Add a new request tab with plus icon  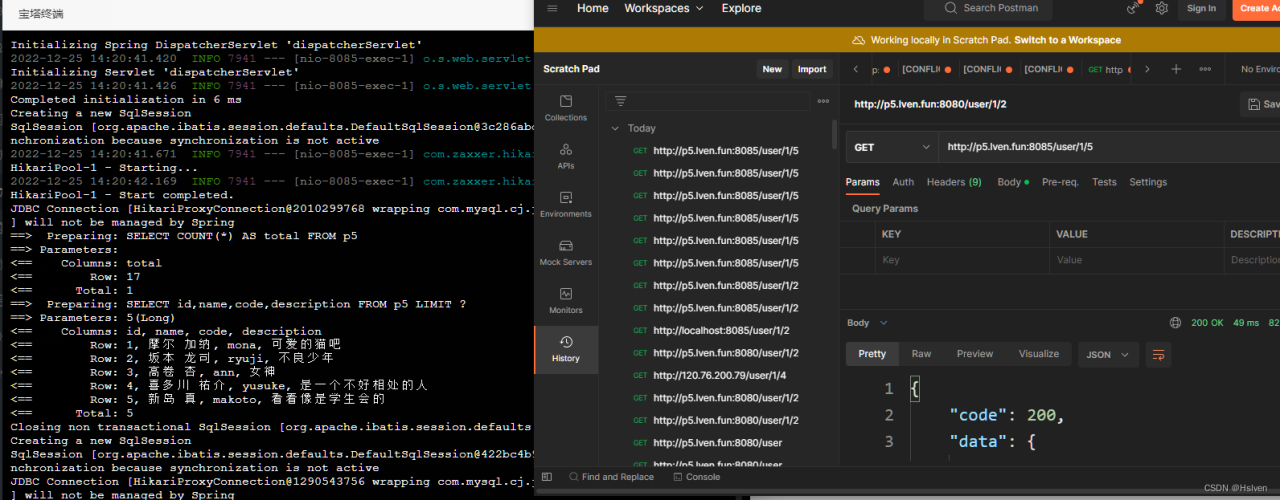coord(1176,69)
